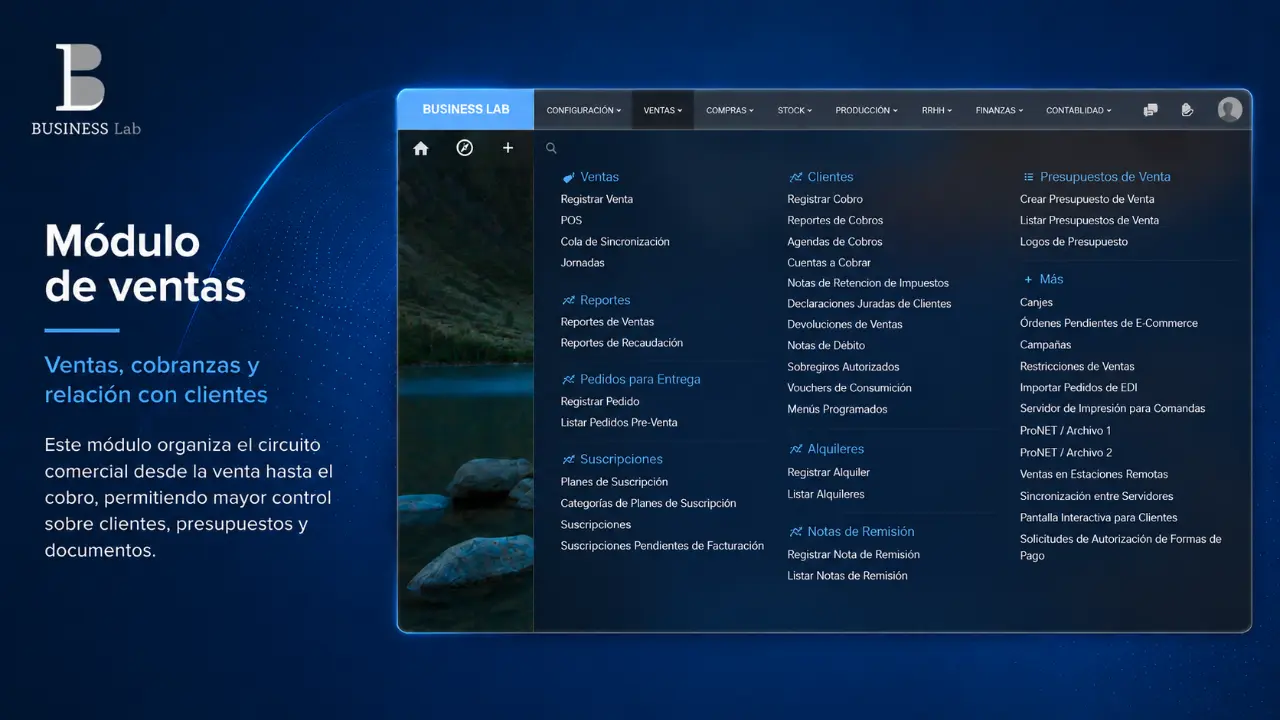Open Servidor de Impresión para Comandas
The height and width of the screenshot is (720, 1280).
[1113, 408]
